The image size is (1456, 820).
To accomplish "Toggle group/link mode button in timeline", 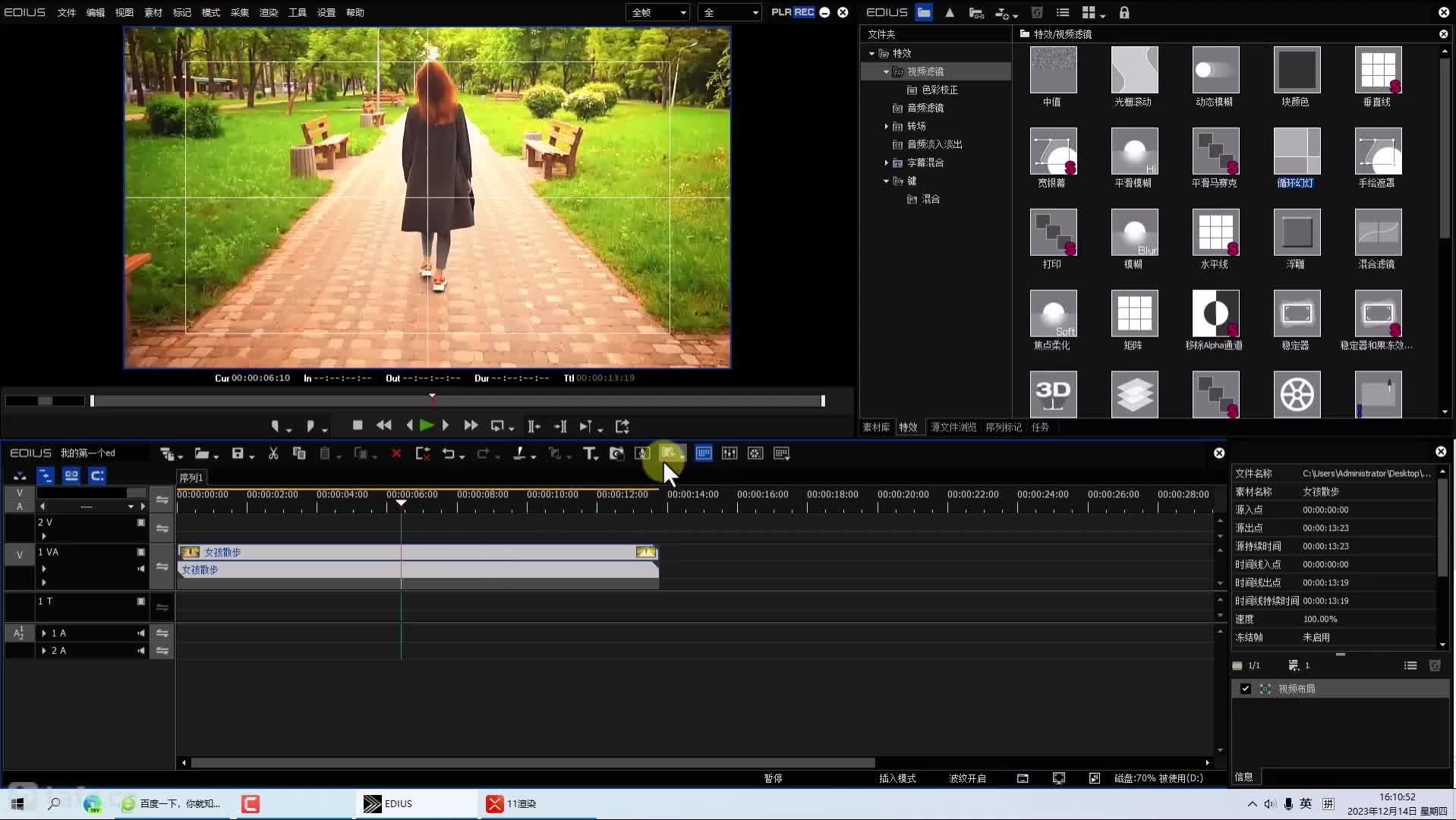I will coord(71,475).
